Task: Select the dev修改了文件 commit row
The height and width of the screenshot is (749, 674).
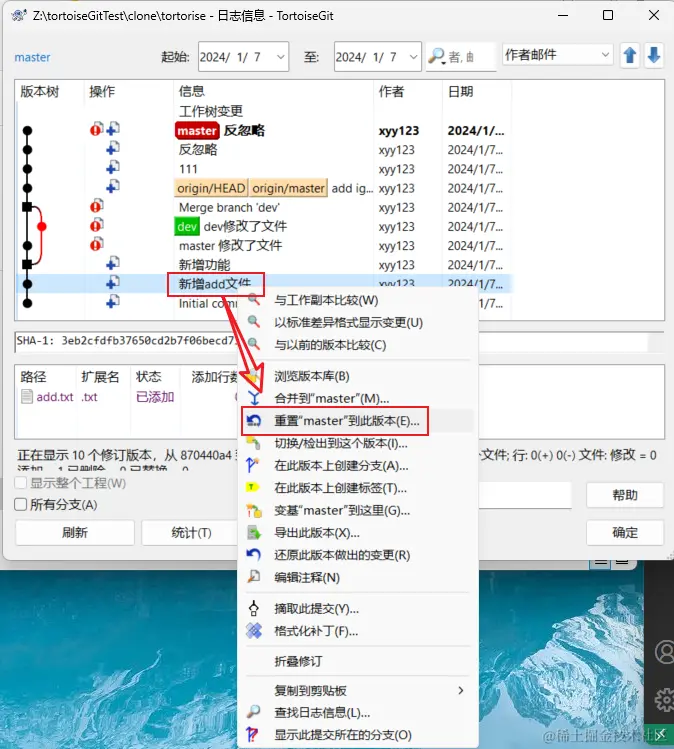Action: pyautogui.click(x=263, y=226)
